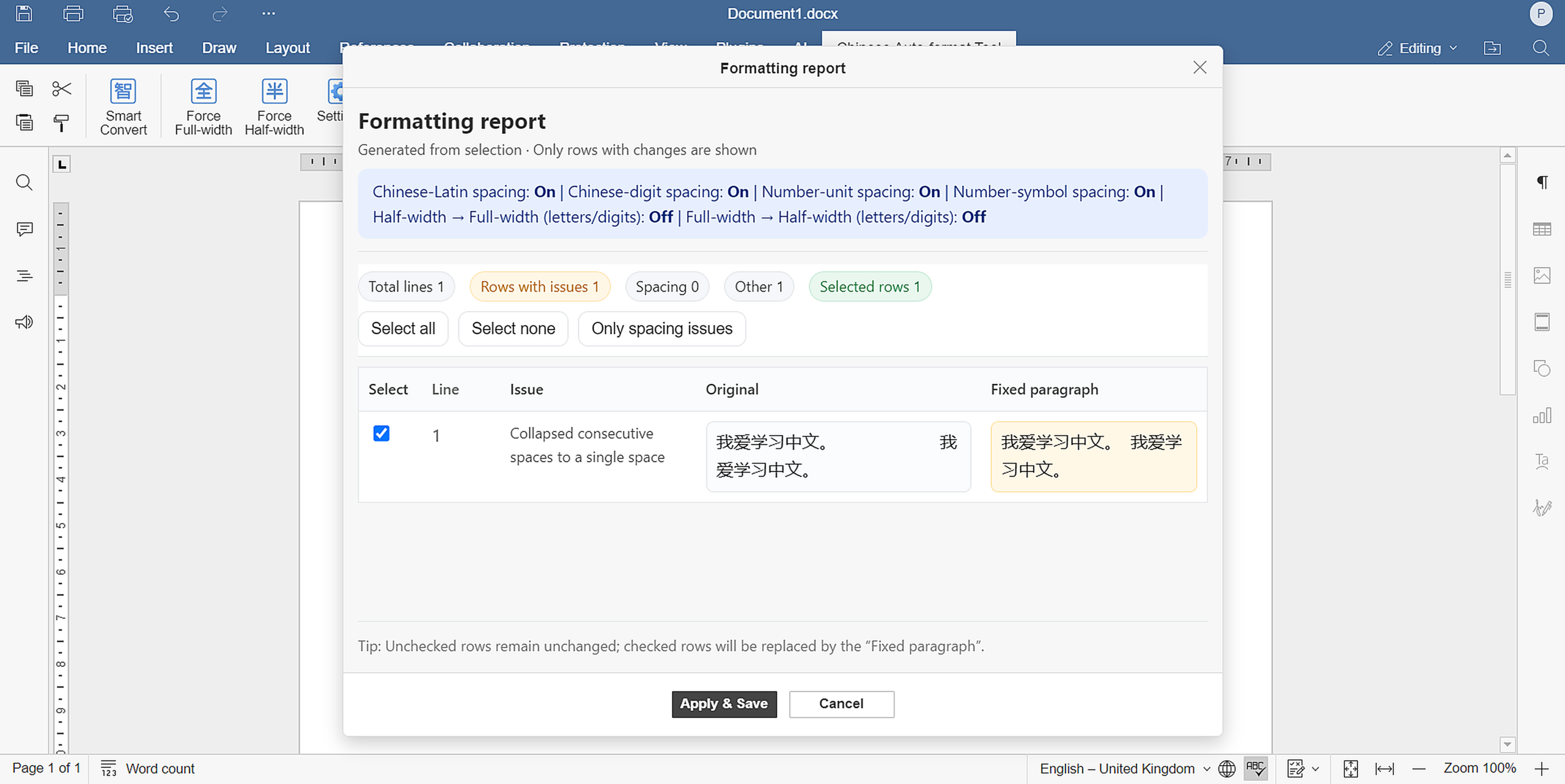Click the Selected rows 1 badge
The height and width of the screenshot is (784, 1565).
coord(870,287)
